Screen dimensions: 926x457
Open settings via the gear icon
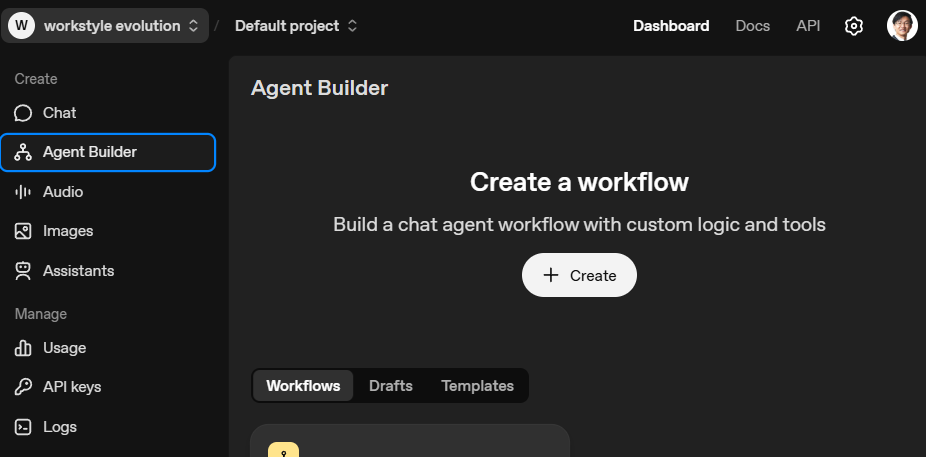(853, 26)
